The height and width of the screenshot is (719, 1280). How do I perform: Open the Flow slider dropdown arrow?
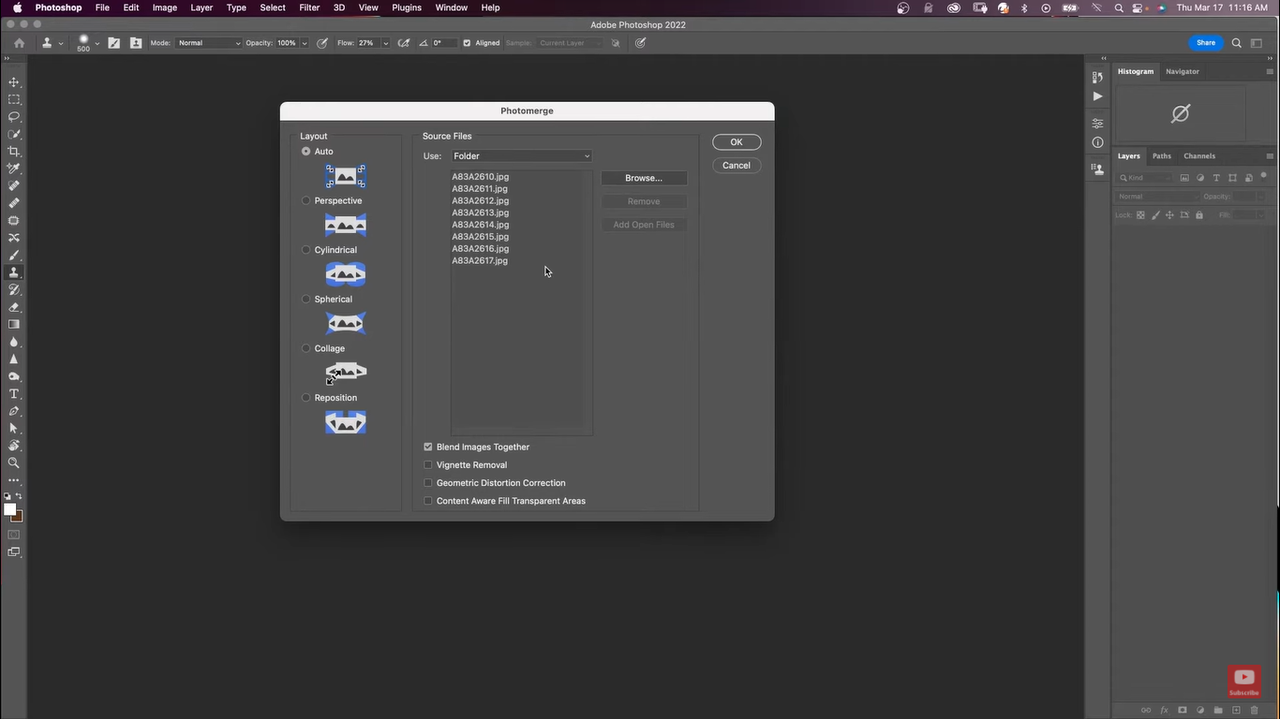[x=385, y=43]
